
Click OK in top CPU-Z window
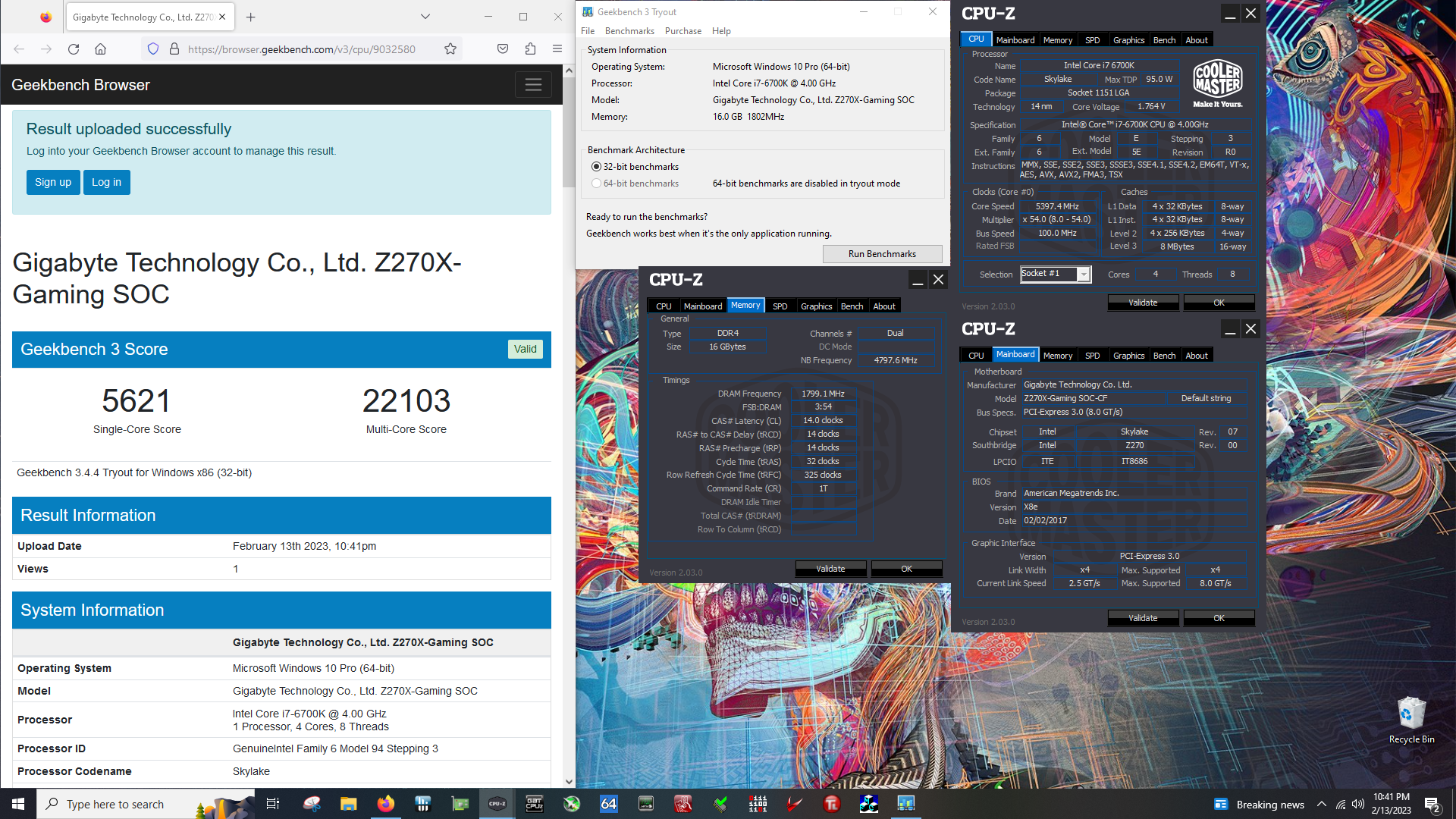(1219, 303)
